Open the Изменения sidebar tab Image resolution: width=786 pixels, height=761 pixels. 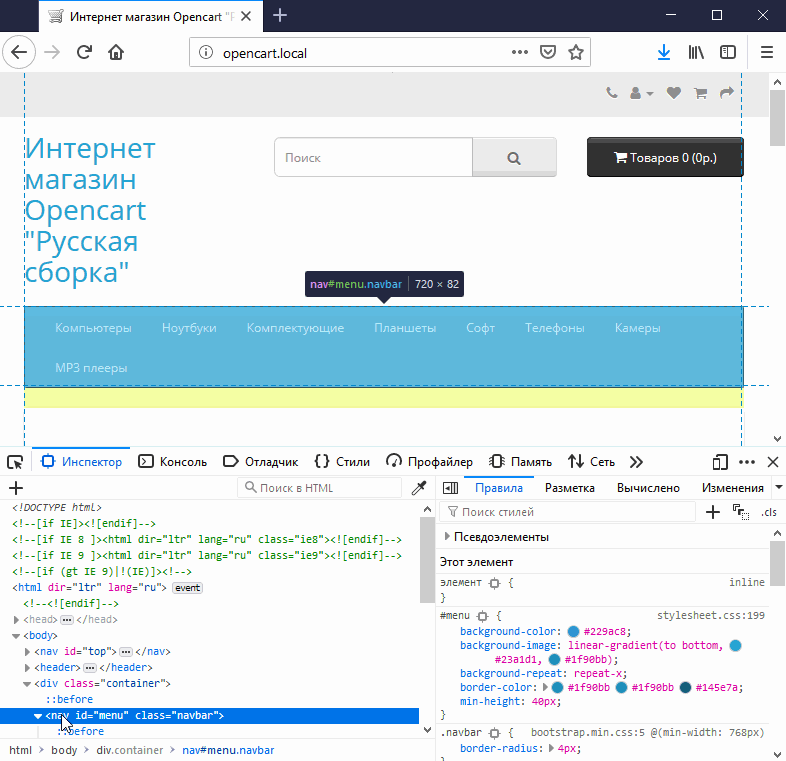point(732,488)
